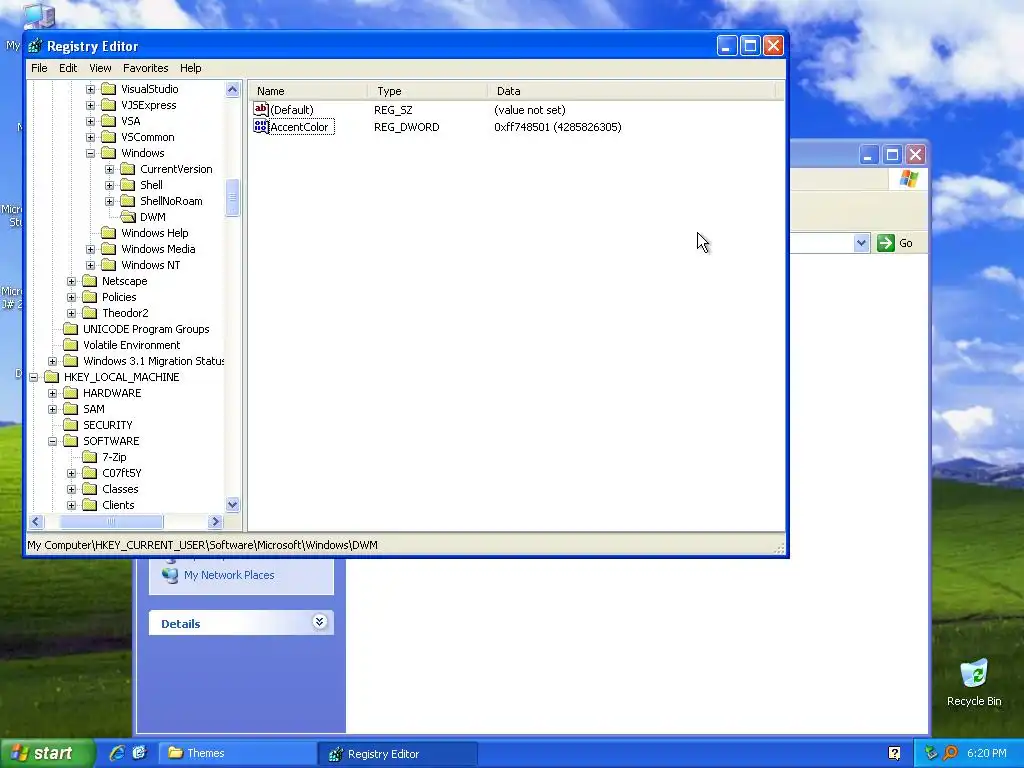Viewport: 1024px width, 768px height.
Task: Expand the HARDWARE key node
Action: pos(52,393)
